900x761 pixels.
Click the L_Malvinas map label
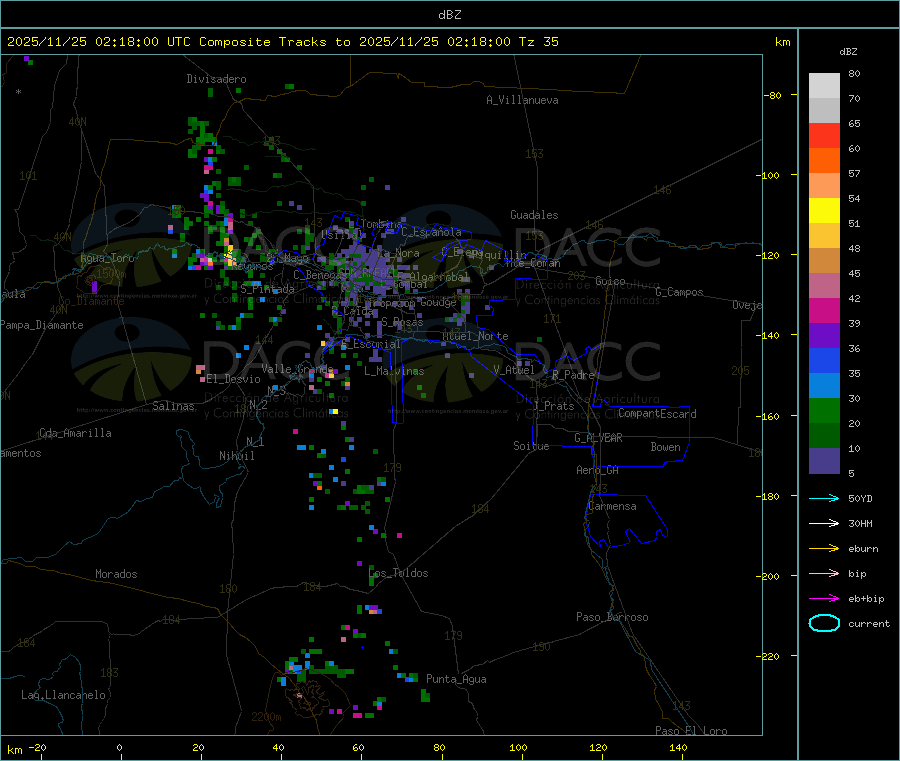tap(394, 371)
